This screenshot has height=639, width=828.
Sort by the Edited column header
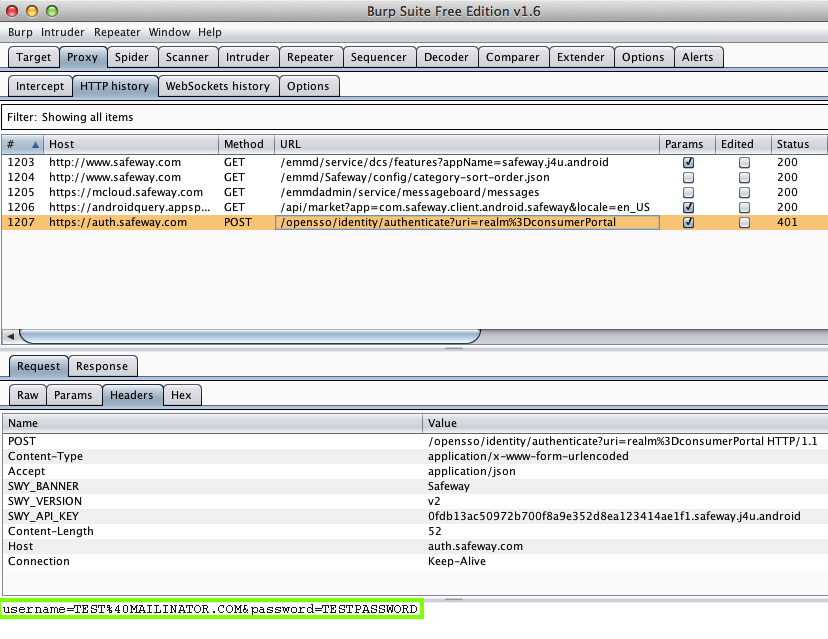click(743, 144)
